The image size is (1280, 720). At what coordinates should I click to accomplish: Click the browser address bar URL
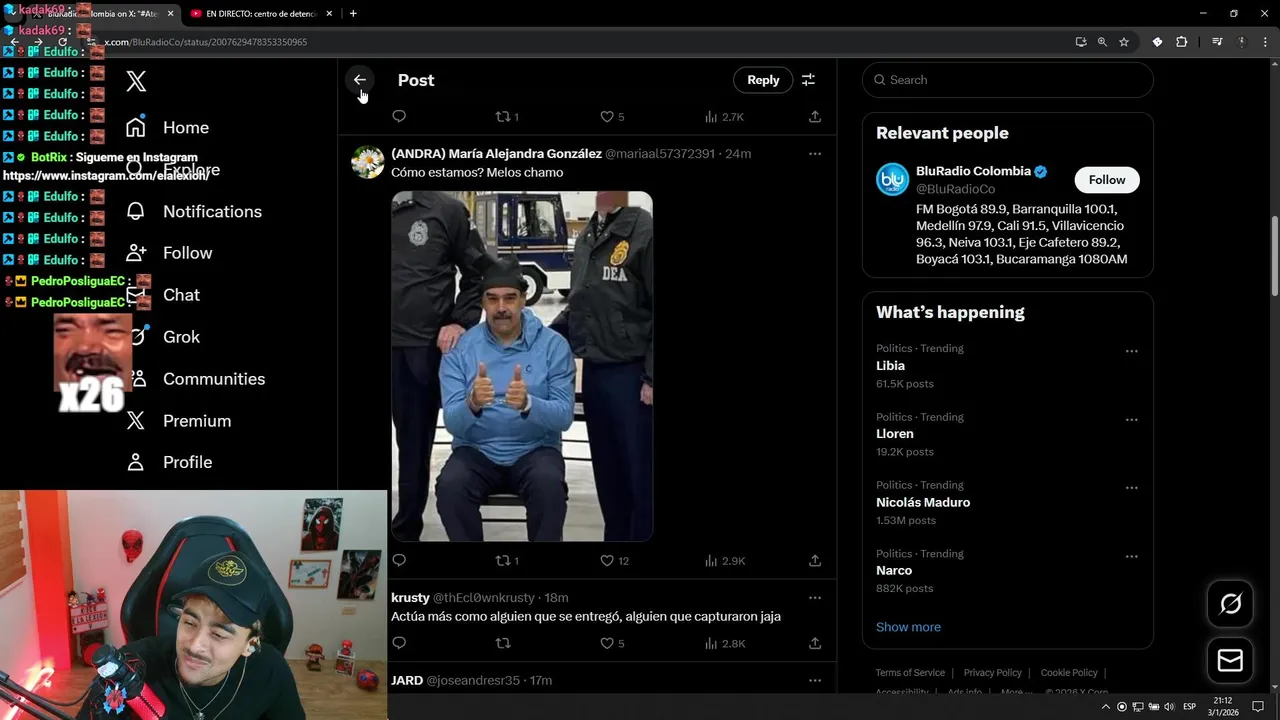point(206,42)
